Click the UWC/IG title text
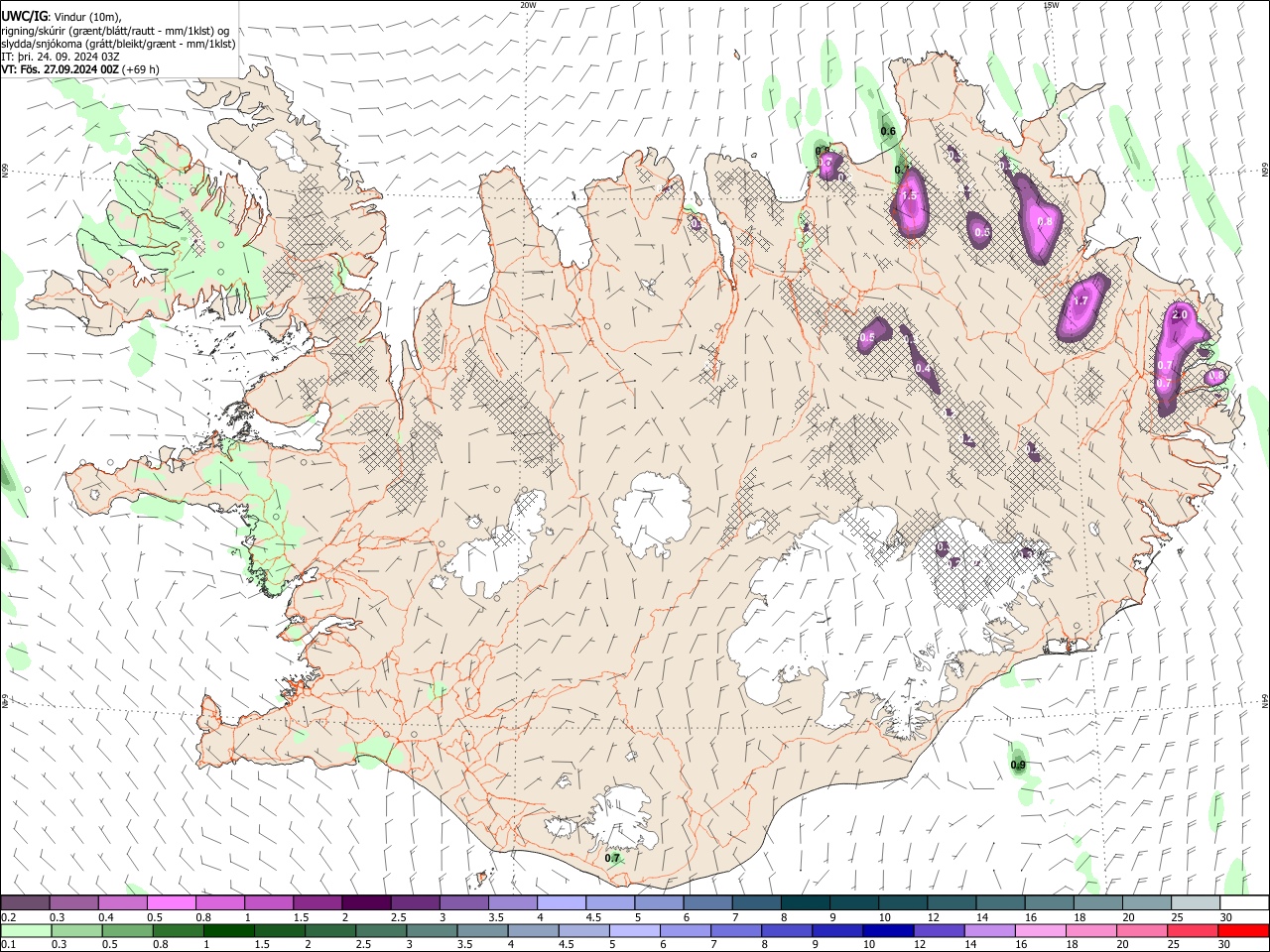This screenshot has width=1270, height=952. click(24, 15)
